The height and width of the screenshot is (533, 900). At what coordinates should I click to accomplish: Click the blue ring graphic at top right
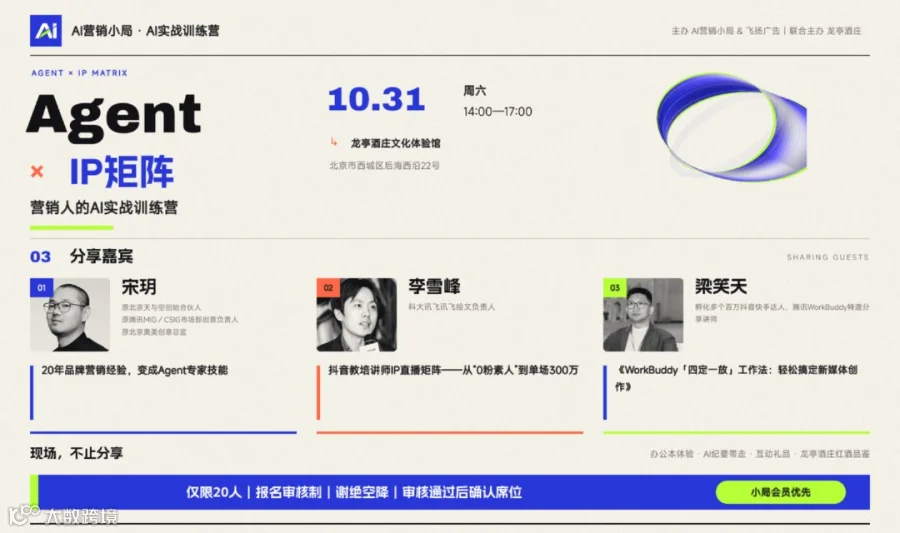tap(731, 127)
